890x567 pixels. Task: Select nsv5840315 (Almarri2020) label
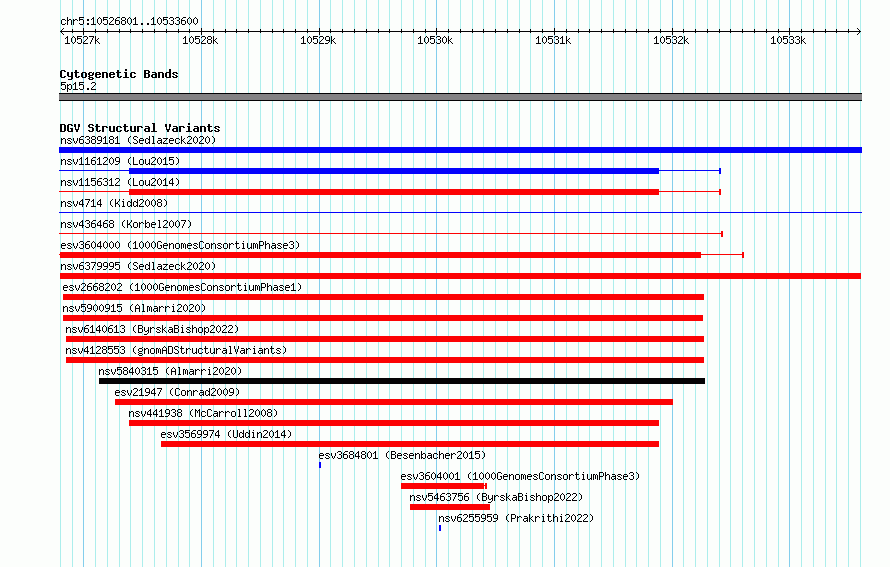[170, 371]
